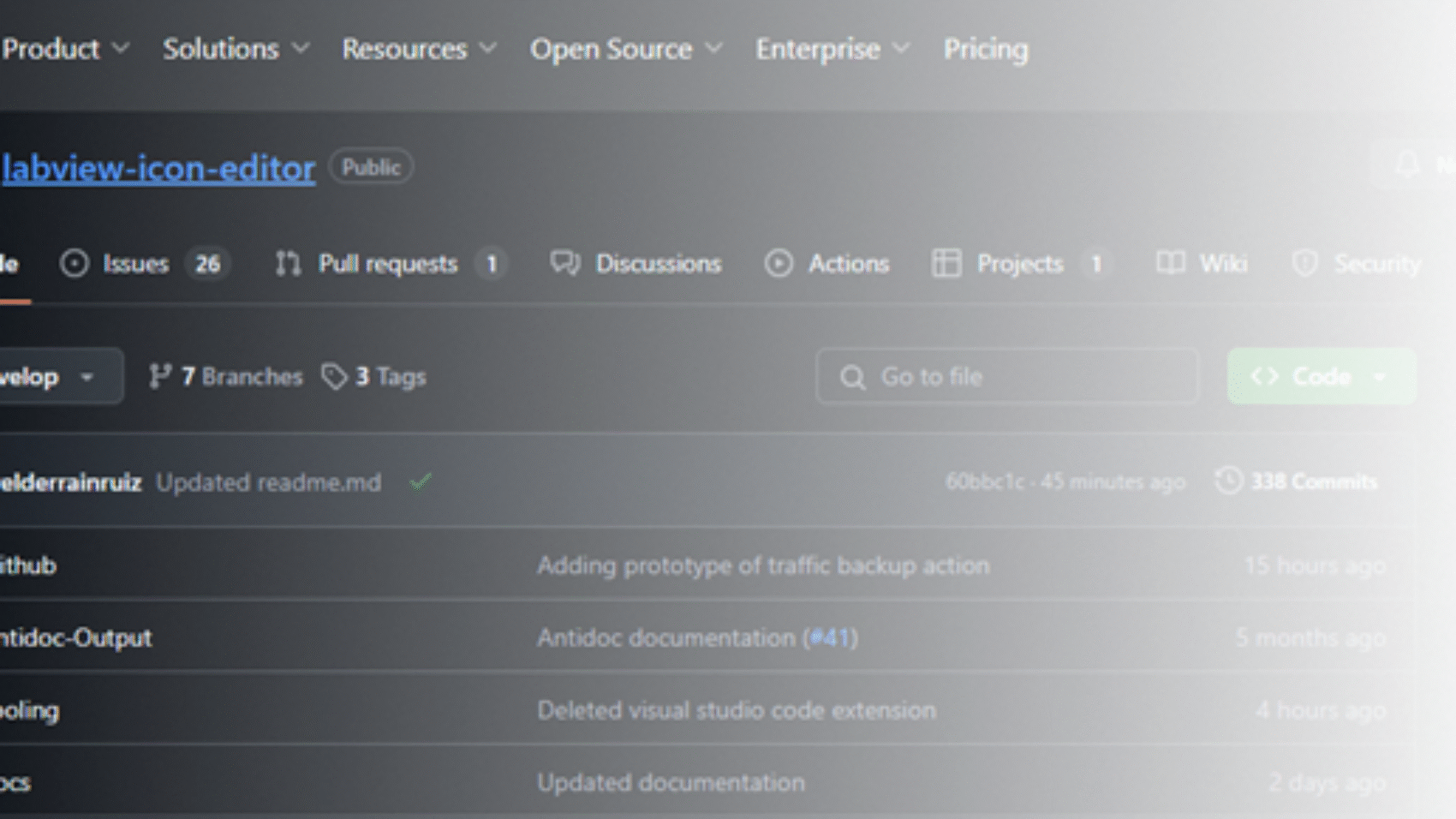The height and width of the screenshot is (819, 1456).
Task: Open the labview-icon-editor repository link
Action: pyautogui.click(x=158, y=168)
